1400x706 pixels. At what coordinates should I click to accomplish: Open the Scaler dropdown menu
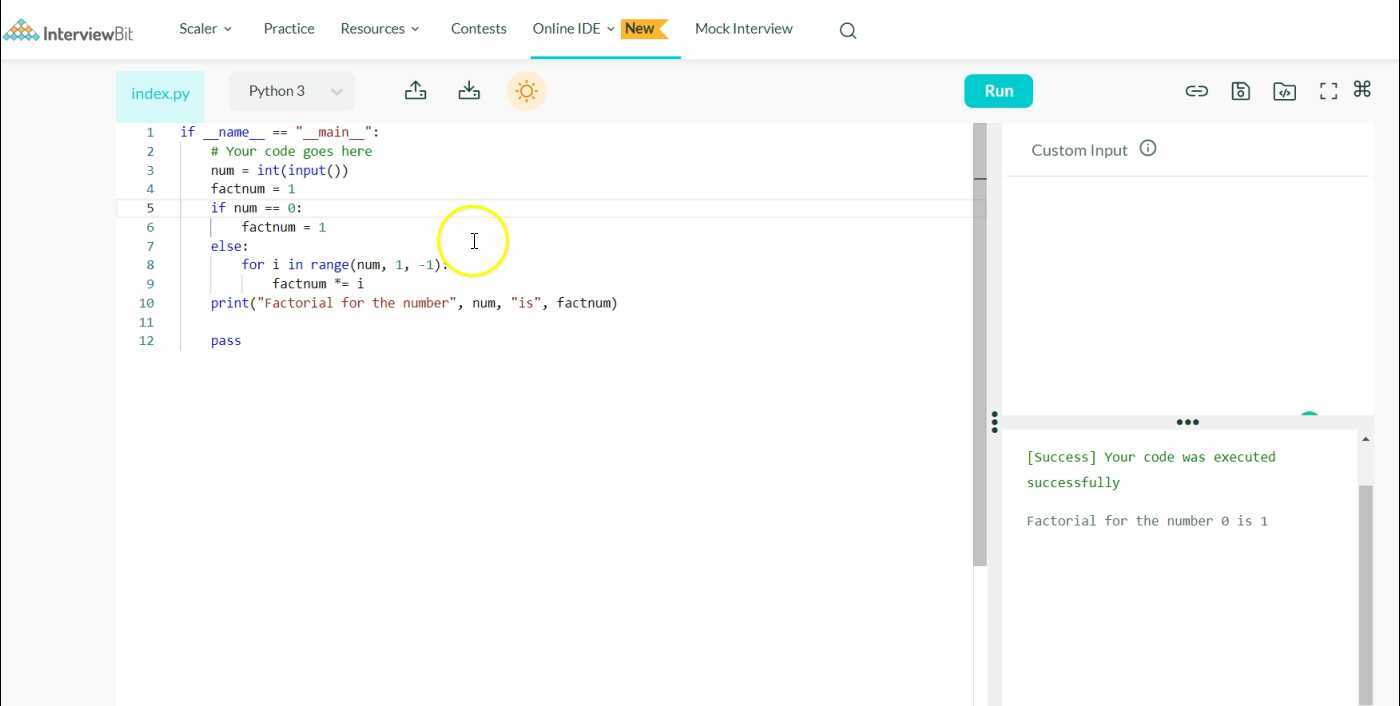(205, 28)
